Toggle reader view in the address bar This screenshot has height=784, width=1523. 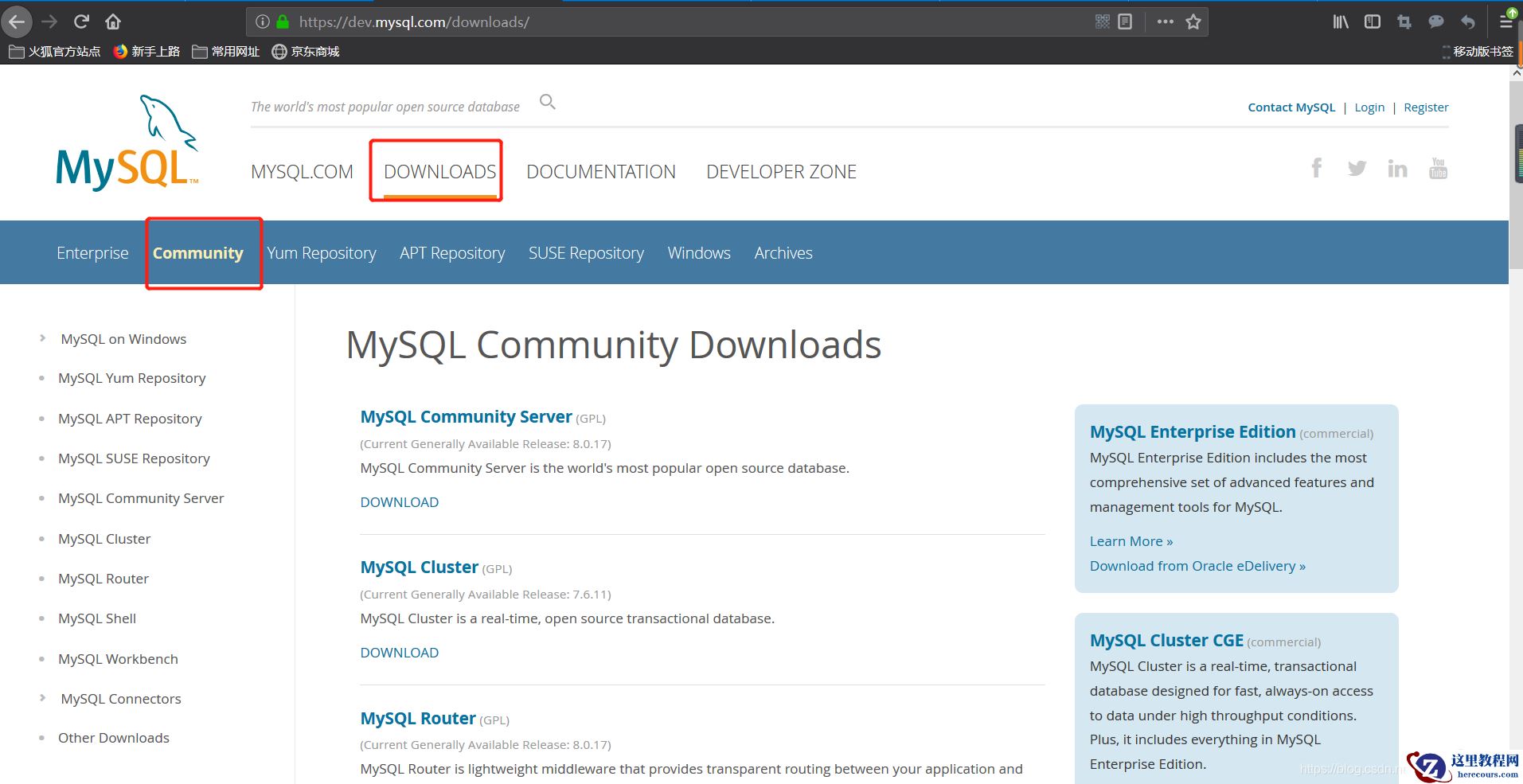tap(1125, 21)
